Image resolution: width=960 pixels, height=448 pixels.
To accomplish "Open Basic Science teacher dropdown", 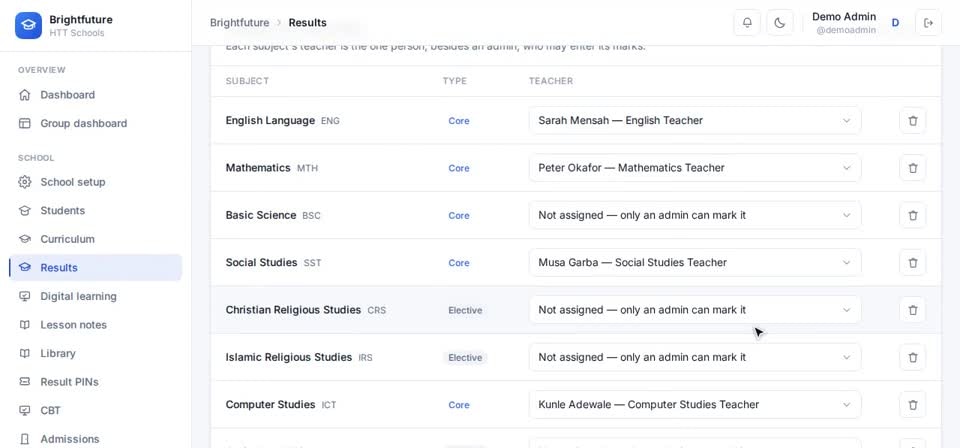I will pos(695,215).
